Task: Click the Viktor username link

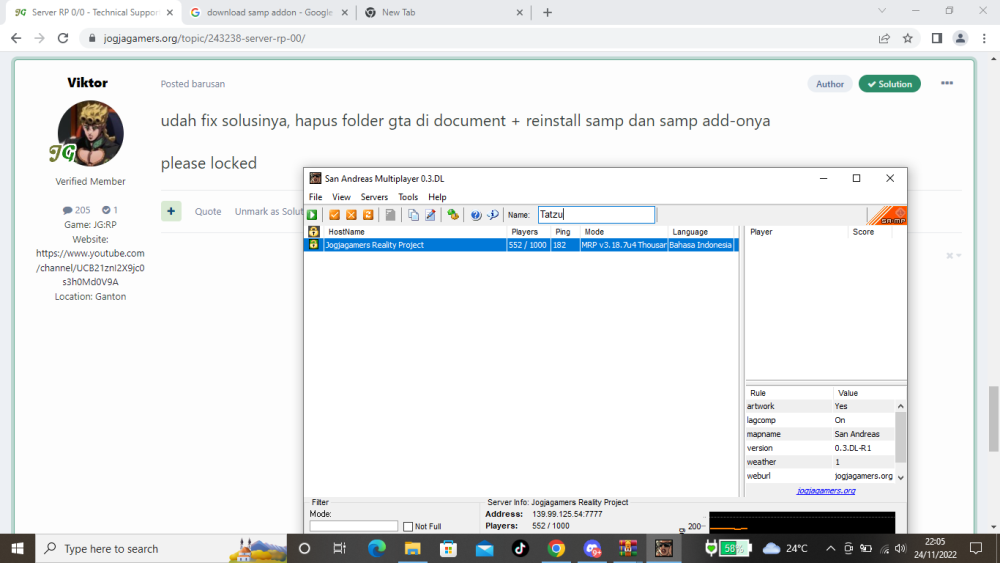Action: coord(87,82)
